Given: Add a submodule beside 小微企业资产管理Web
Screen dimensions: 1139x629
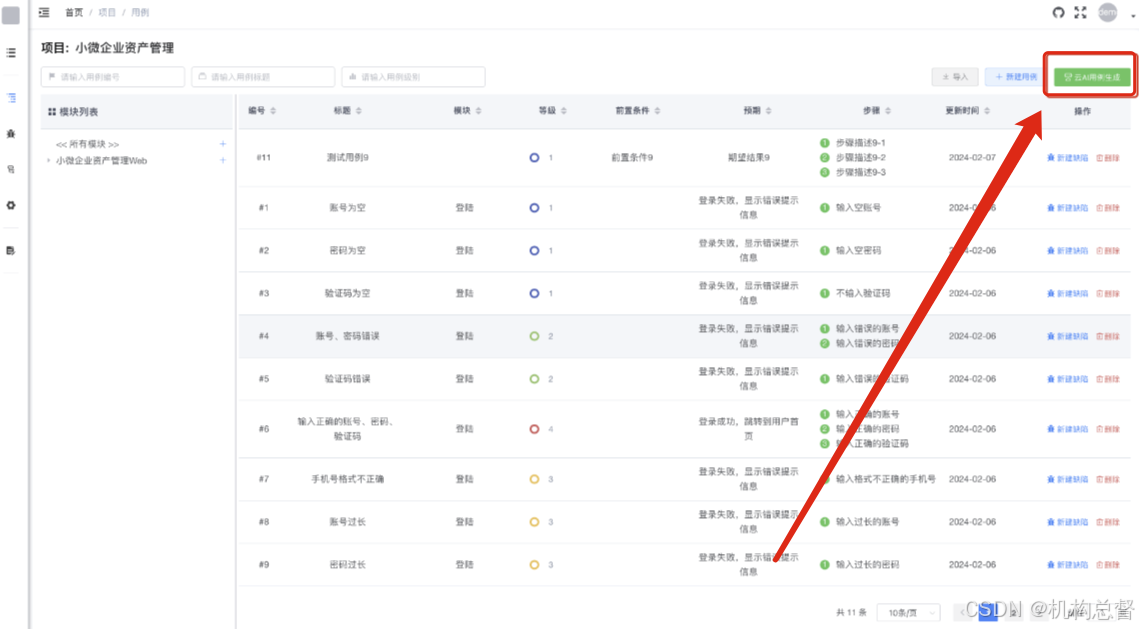Looking at the screenshot, I should click(x=223, y=160).
